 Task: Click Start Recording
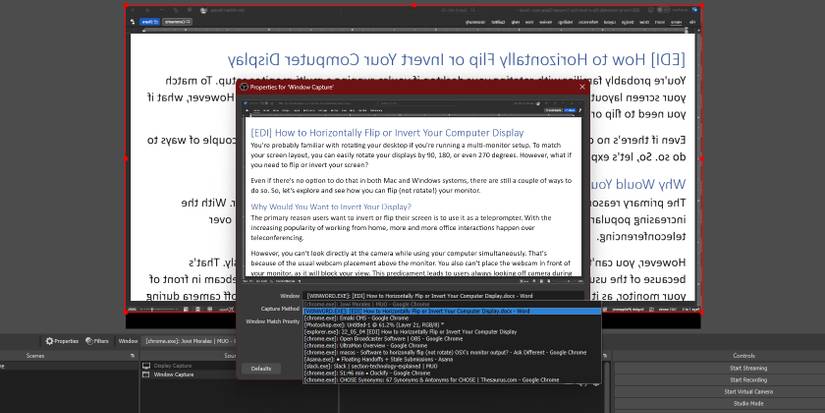(748, 380)
